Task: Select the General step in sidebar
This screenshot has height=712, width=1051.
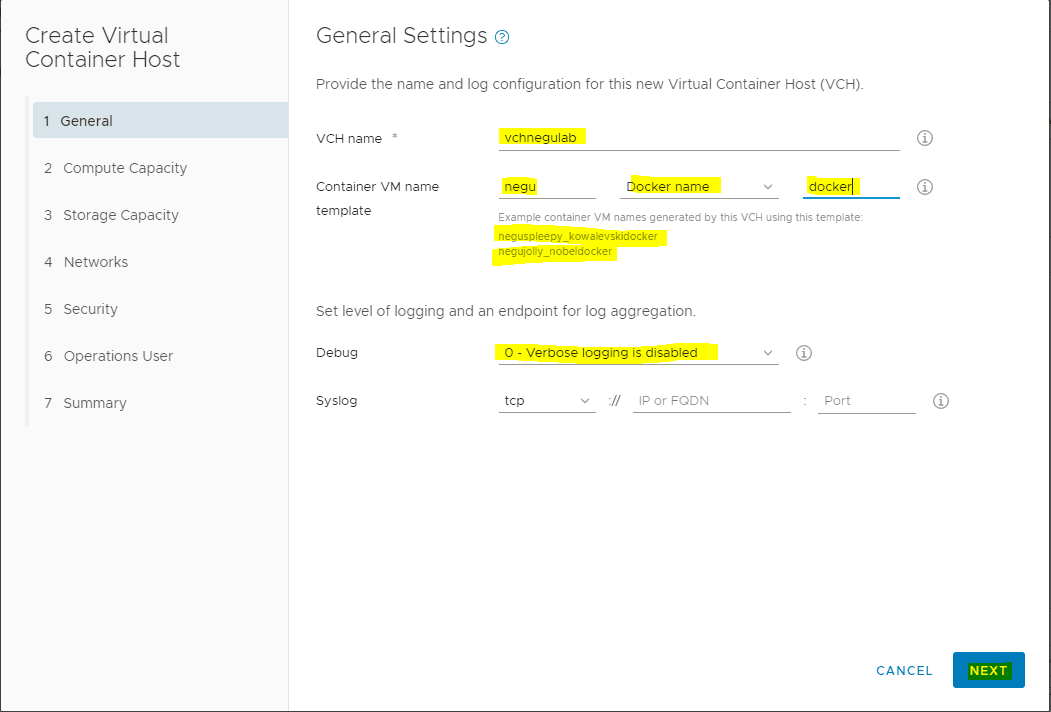Action: tap(87, 121)
